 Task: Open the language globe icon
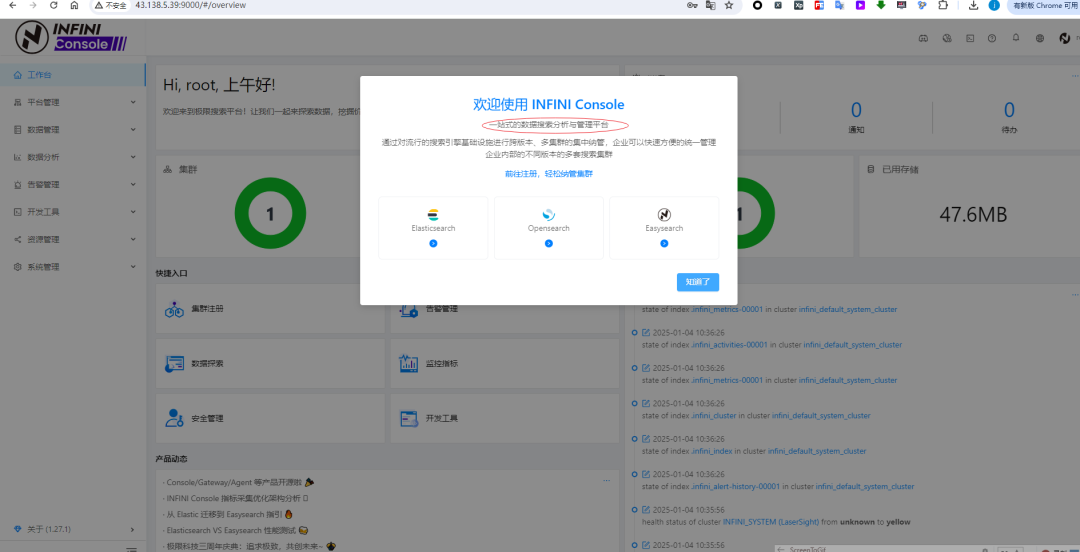pyautogui.click(x=1039, y=39)
